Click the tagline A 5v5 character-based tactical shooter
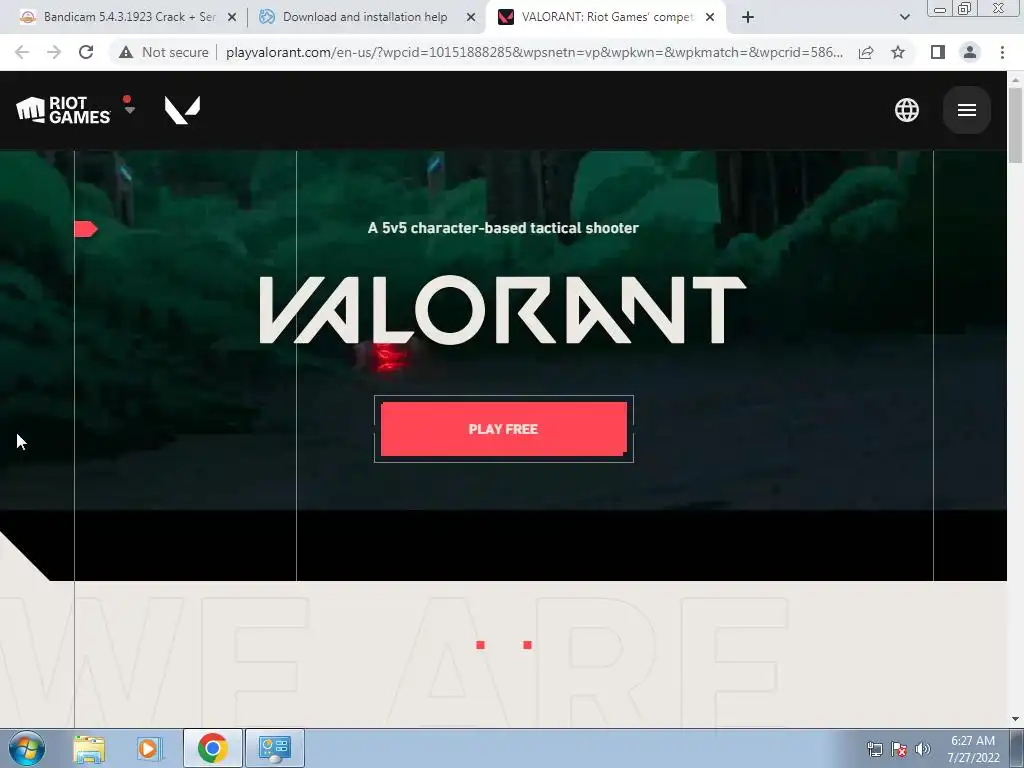The height and width of the screenshot is (768, 1024). click(503, 228)
